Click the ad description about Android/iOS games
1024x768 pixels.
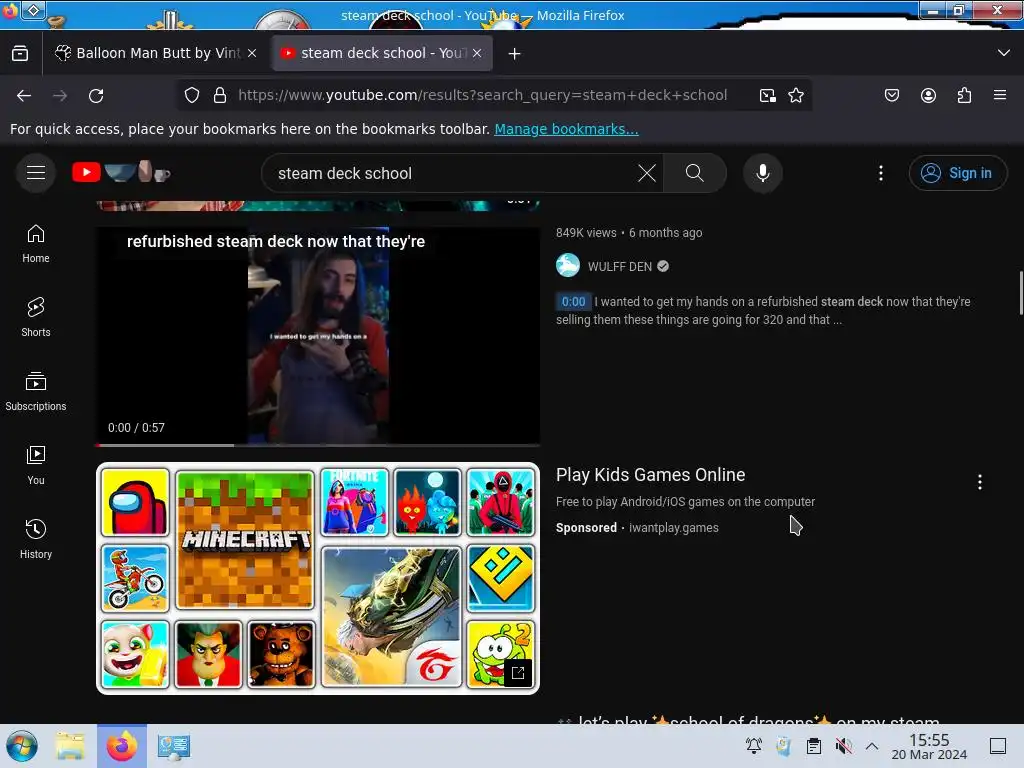tap(685, 502)
